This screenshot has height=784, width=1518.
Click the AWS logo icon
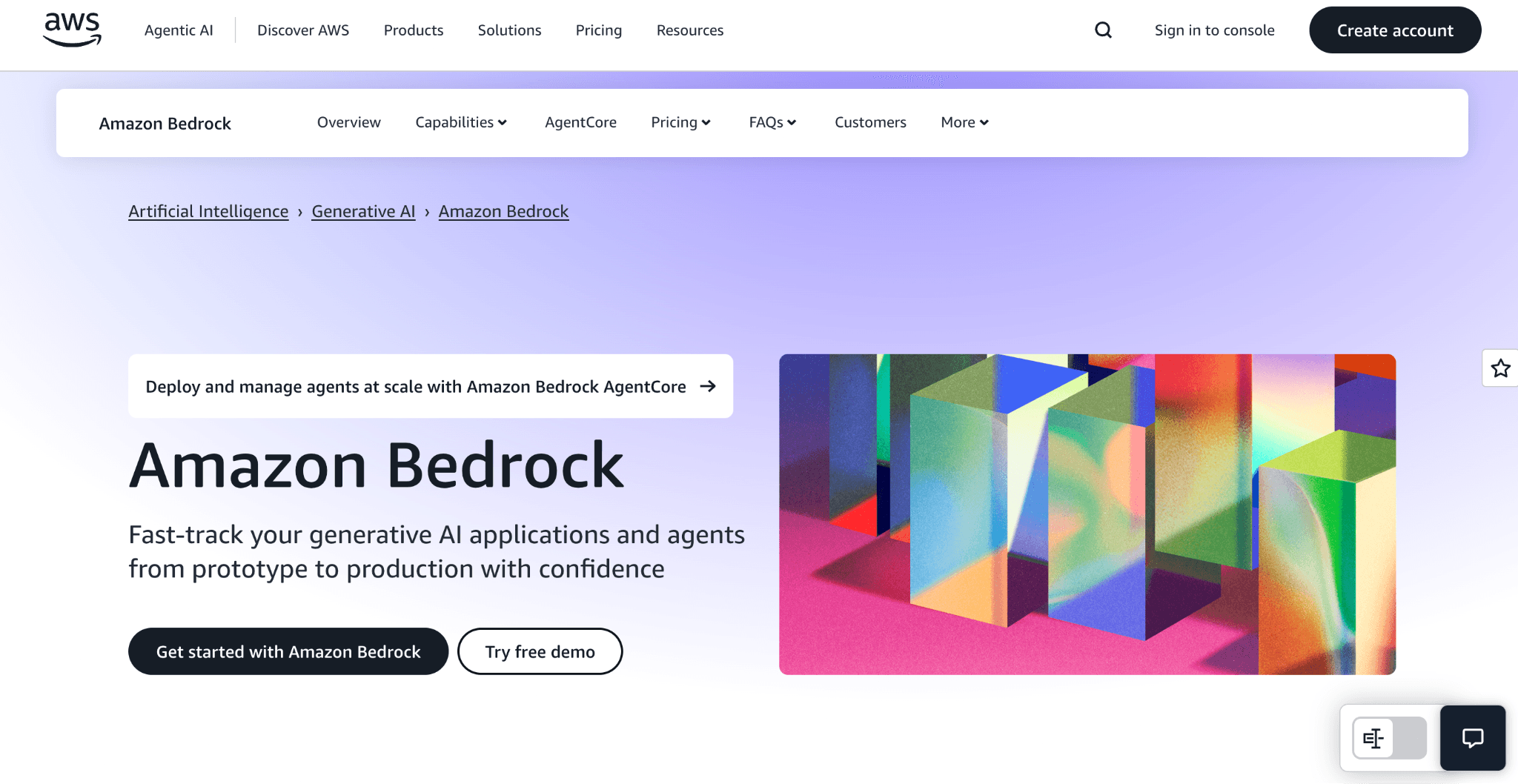[72, 30]
